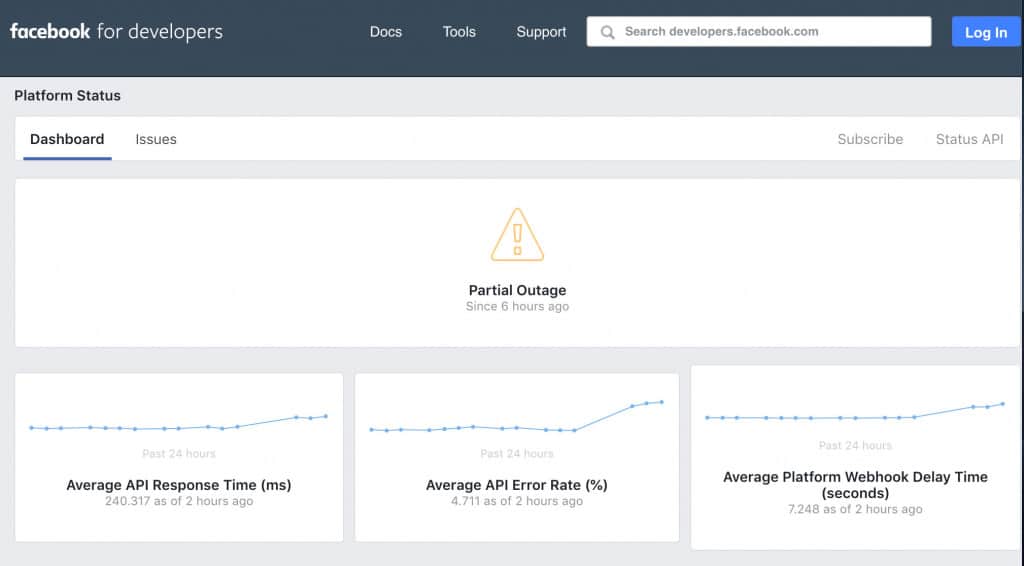The width and height of the screenshot is (1024, 566).
Task: Click the facebook for developers logo
Action: [x=116, y=32]
